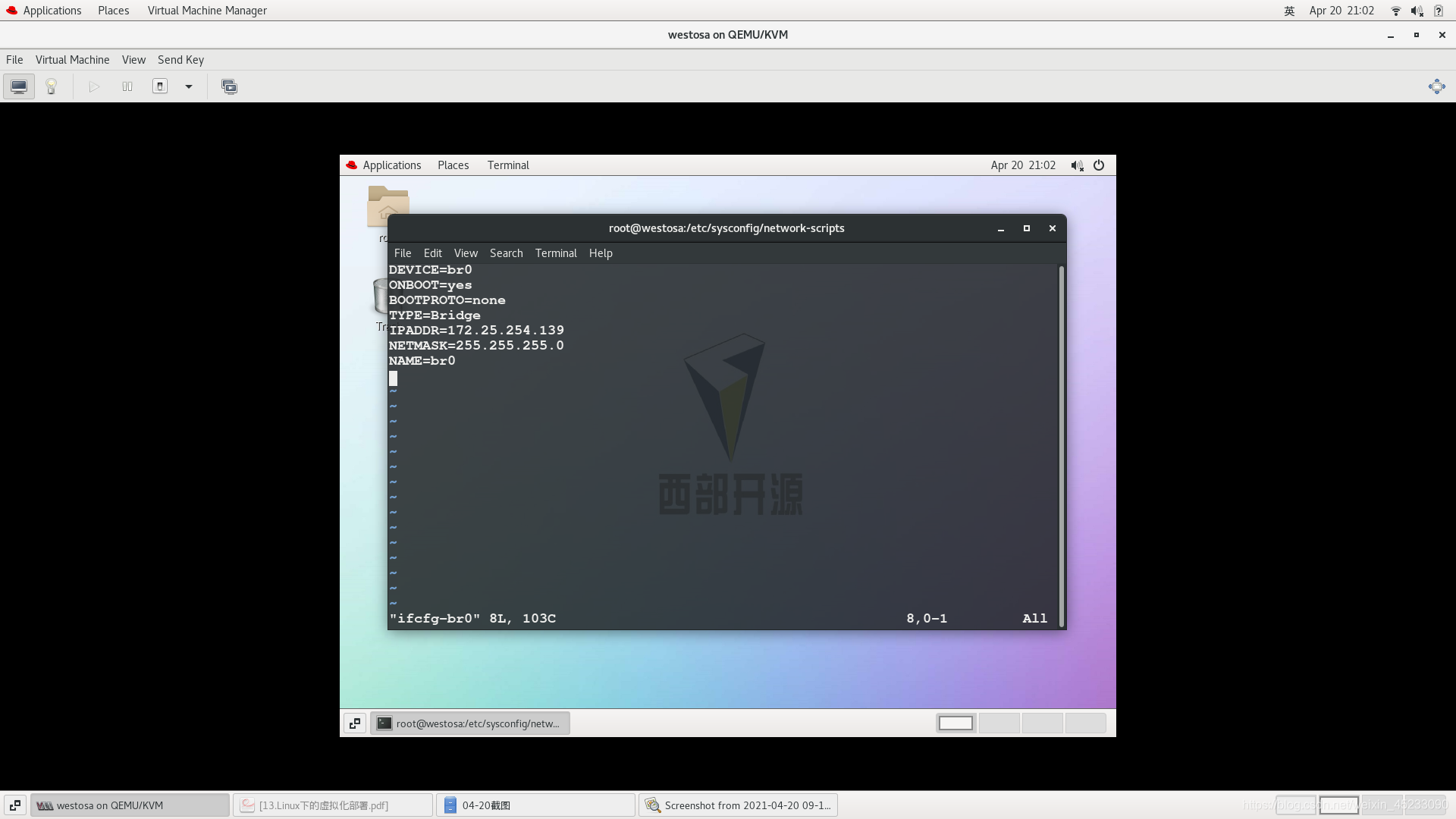Click the terminal vertical scrollbar

[1062, 446]
